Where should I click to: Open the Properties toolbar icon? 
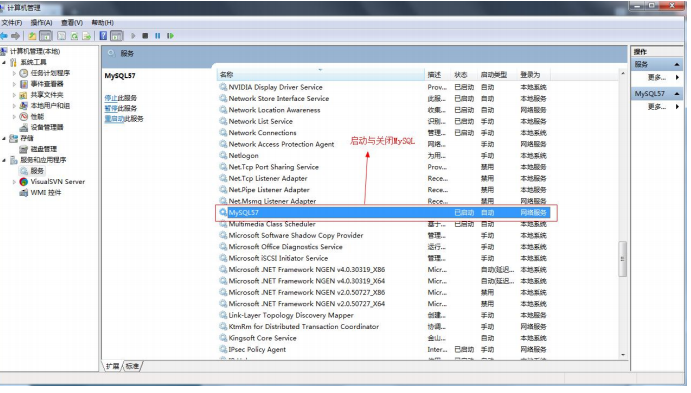coord(61,36)
